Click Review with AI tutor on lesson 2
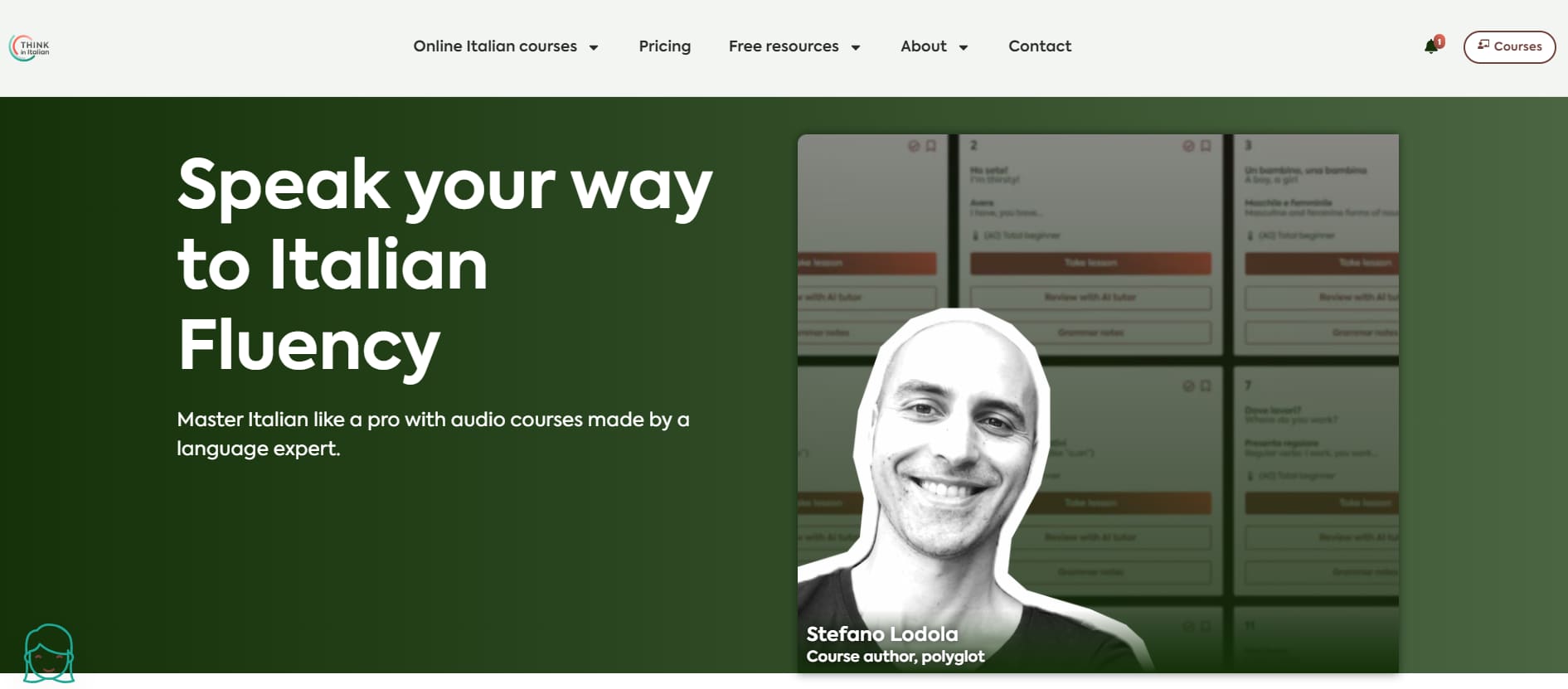 click(1090, 297)
